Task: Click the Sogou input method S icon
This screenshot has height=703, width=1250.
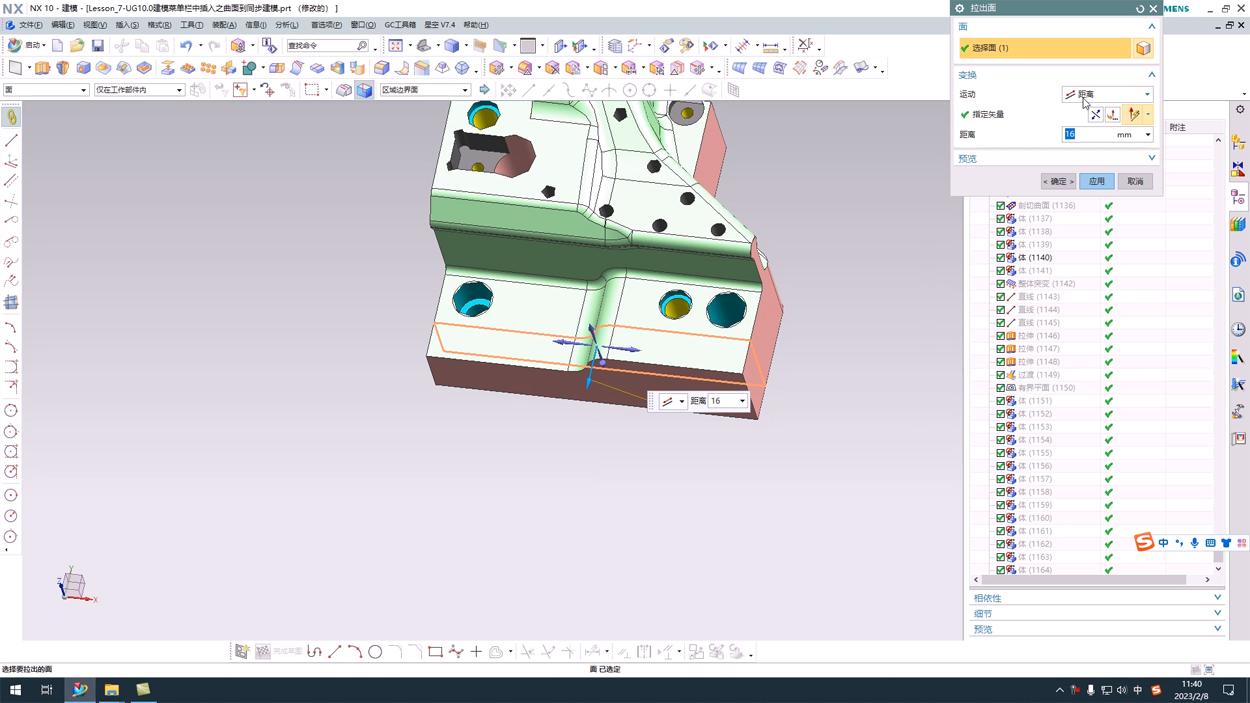Action: point(1144,542)
